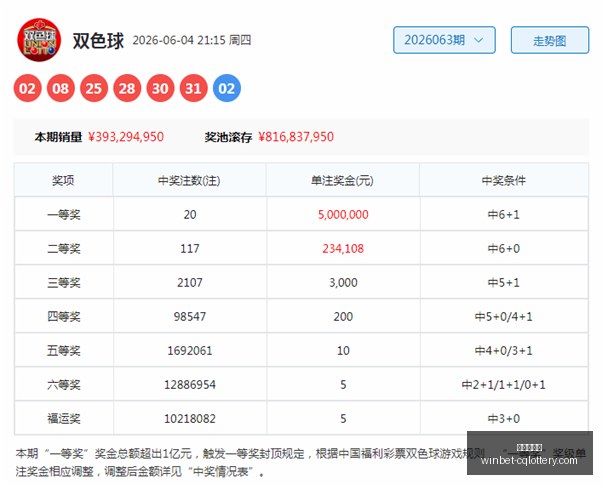Click red ball number 30
Screen dimensions: 604x486
160,89
